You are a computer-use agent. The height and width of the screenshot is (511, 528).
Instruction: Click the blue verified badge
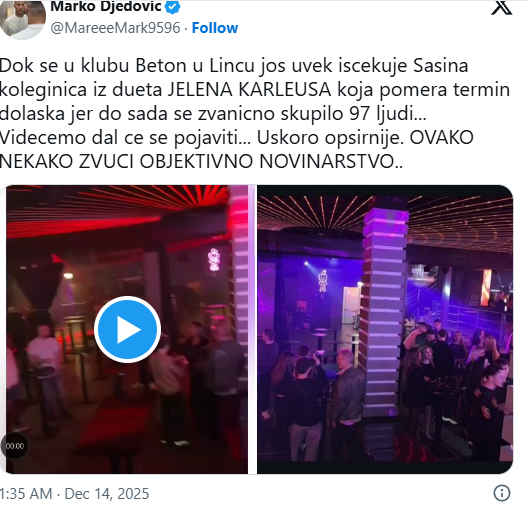[x=173, y=6]
